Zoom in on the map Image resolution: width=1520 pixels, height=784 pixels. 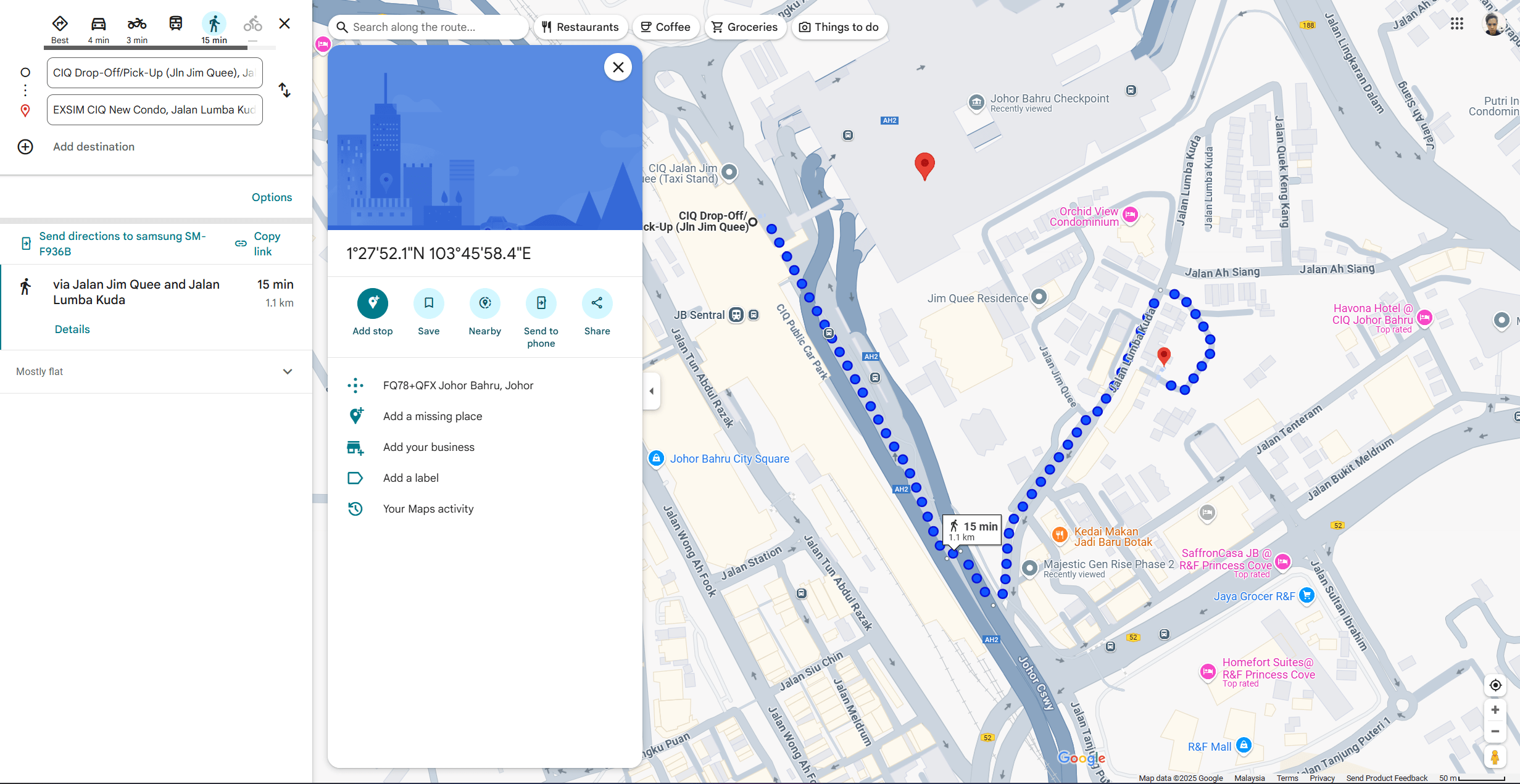click(x=1495, y=710)
